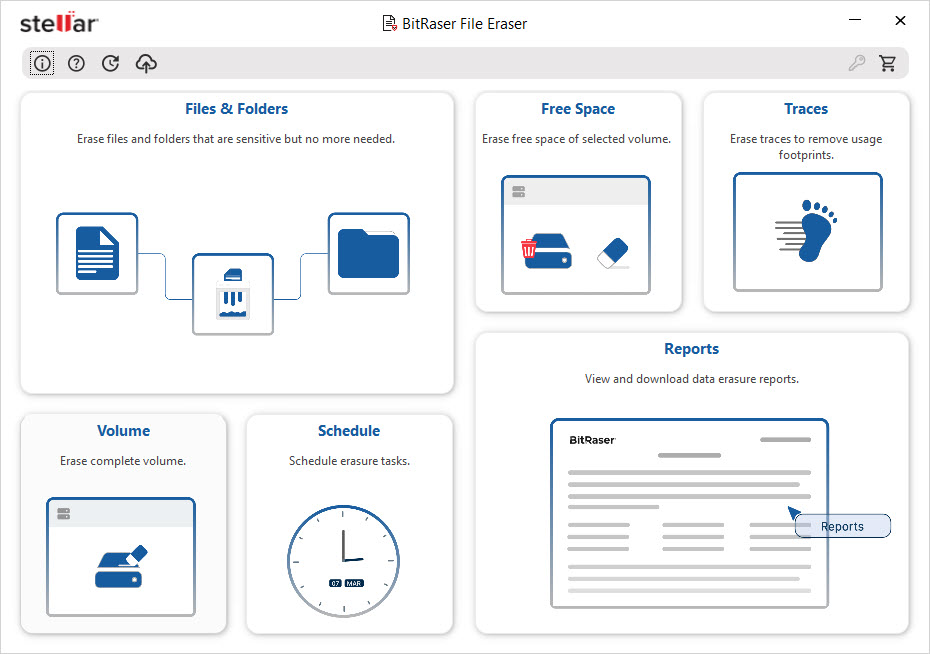This screenshot has height=654, width=930.
Task: Click the activation key icon
Action: pyautogui.click(x=856, y=63)
